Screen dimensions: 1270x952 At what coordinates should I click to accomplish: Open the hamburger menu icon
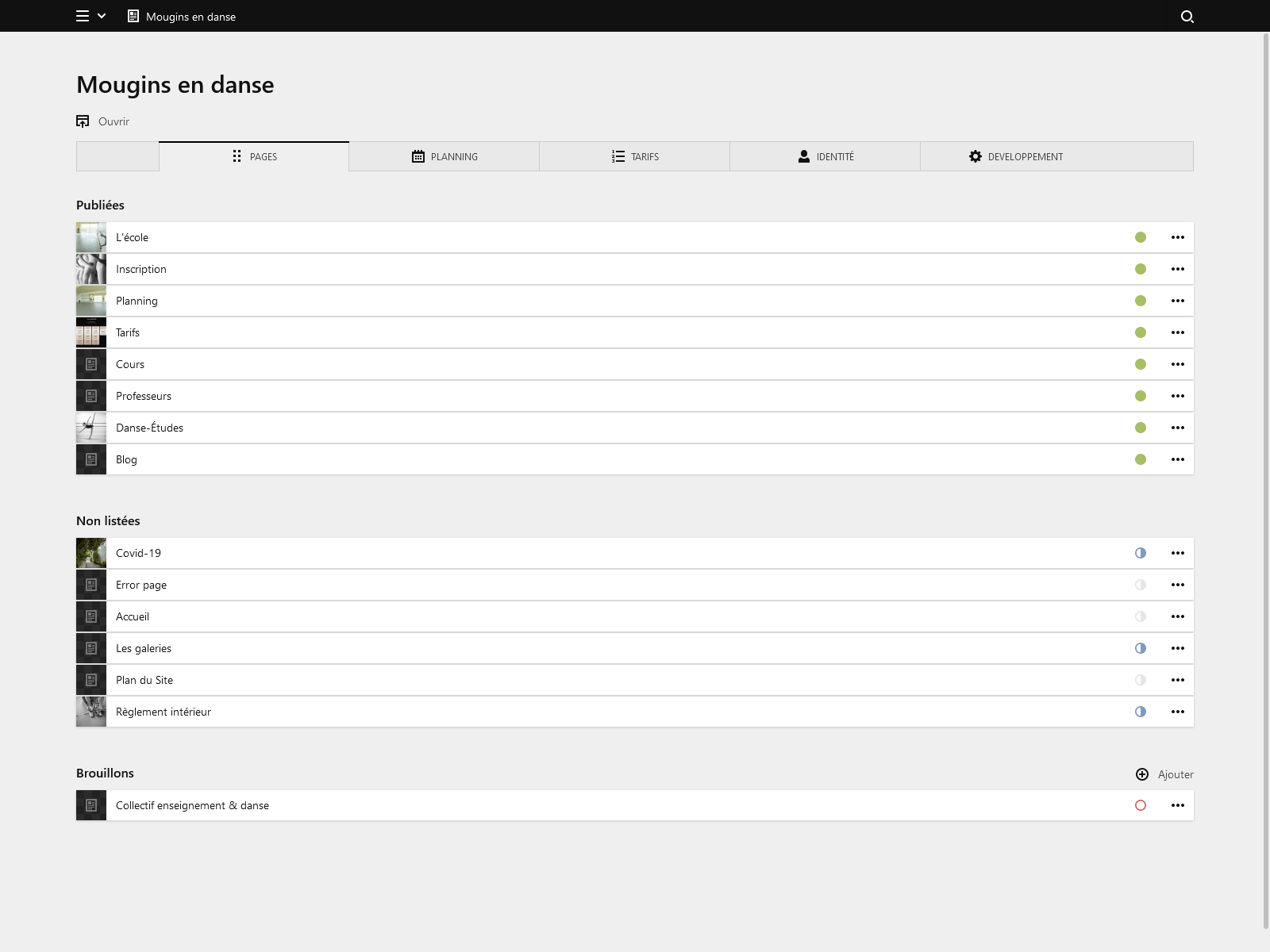(x=81, y=16)
